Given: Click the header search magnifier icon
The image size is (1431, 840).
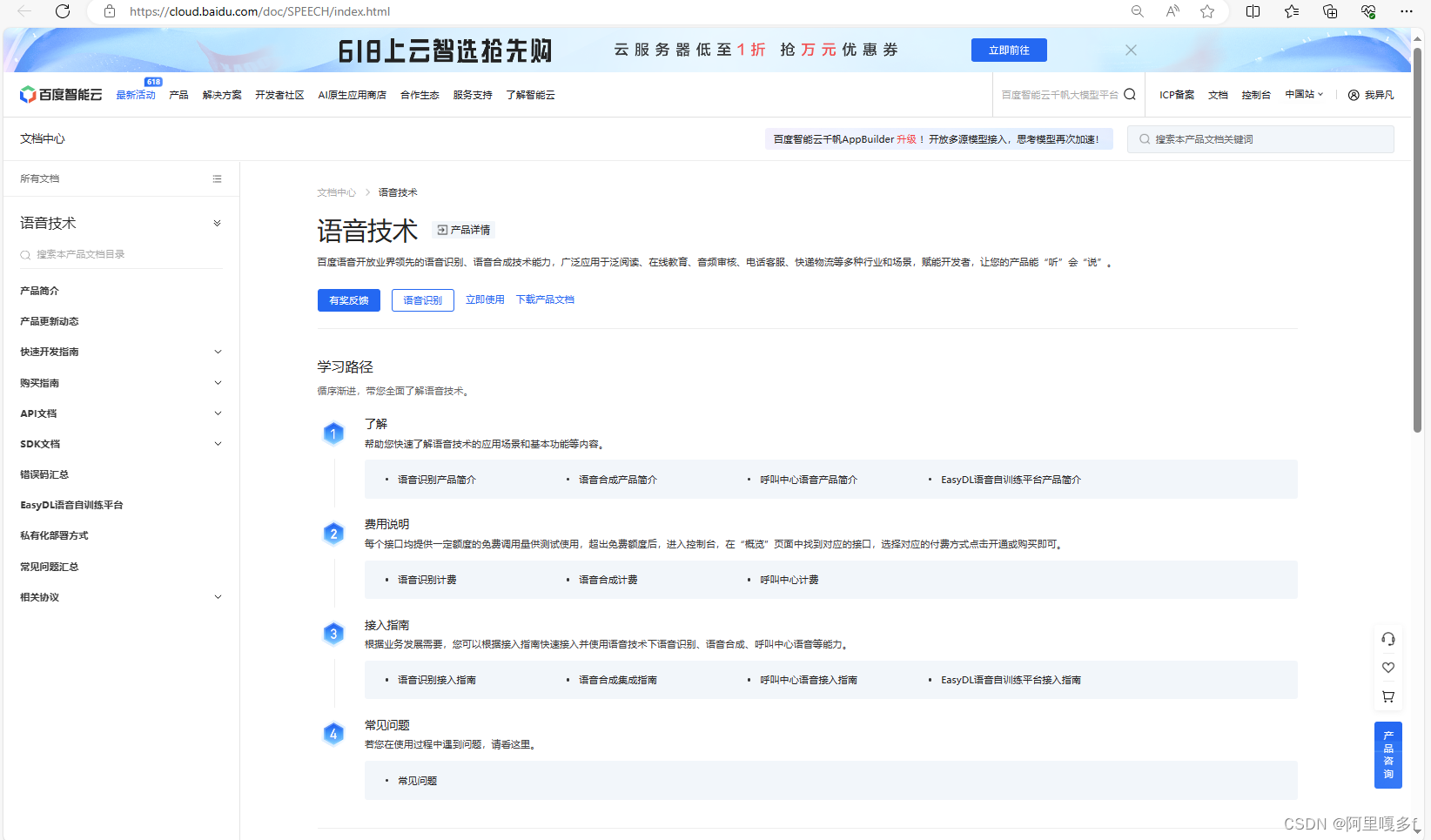Looking at the screenshot, I should [x=1130, y=94].
